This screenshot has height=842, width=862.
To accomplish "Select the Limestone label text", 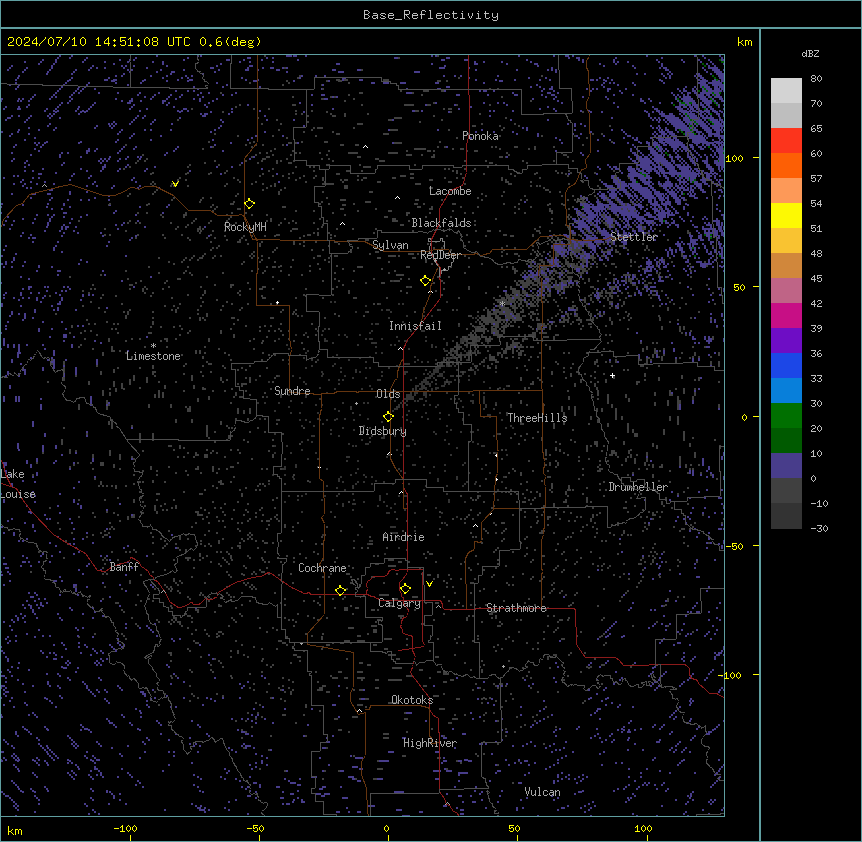I will point(153,356).
